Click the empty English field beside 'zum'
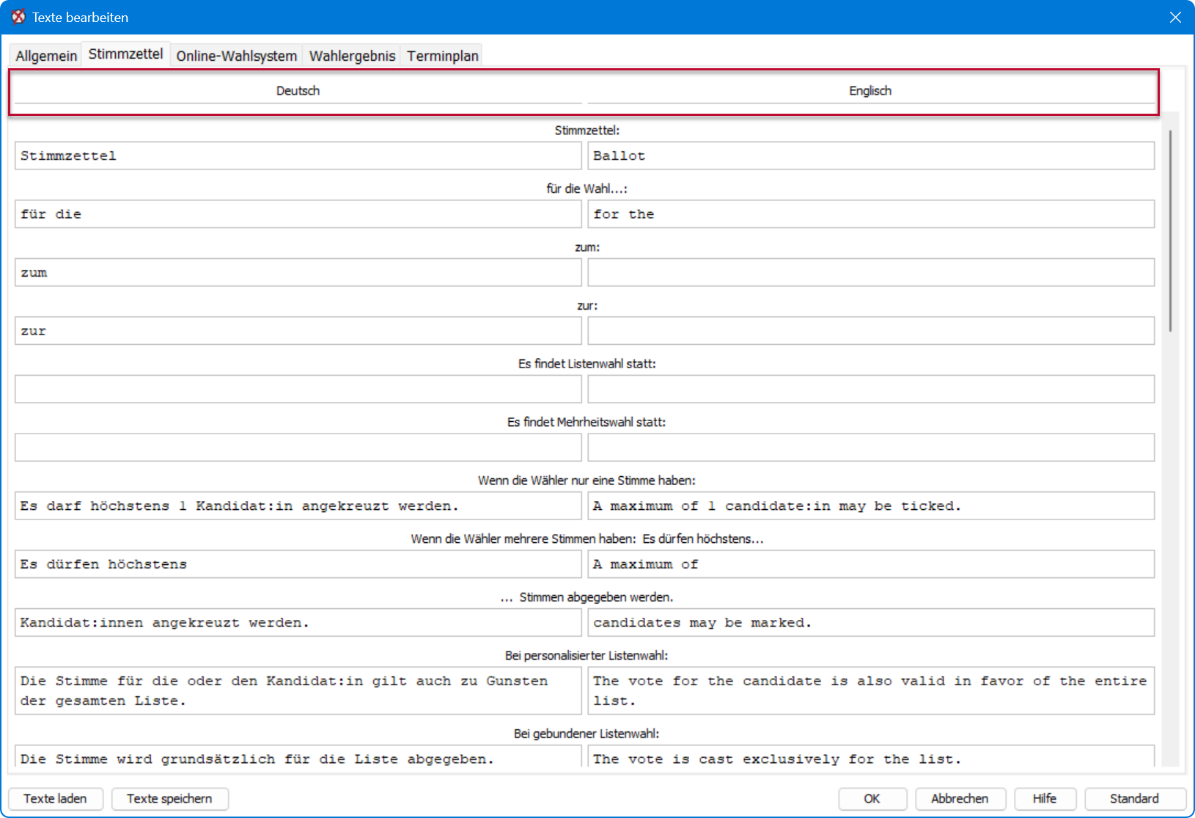Viewport: 1195px width, 818px height. pos(871,272)
